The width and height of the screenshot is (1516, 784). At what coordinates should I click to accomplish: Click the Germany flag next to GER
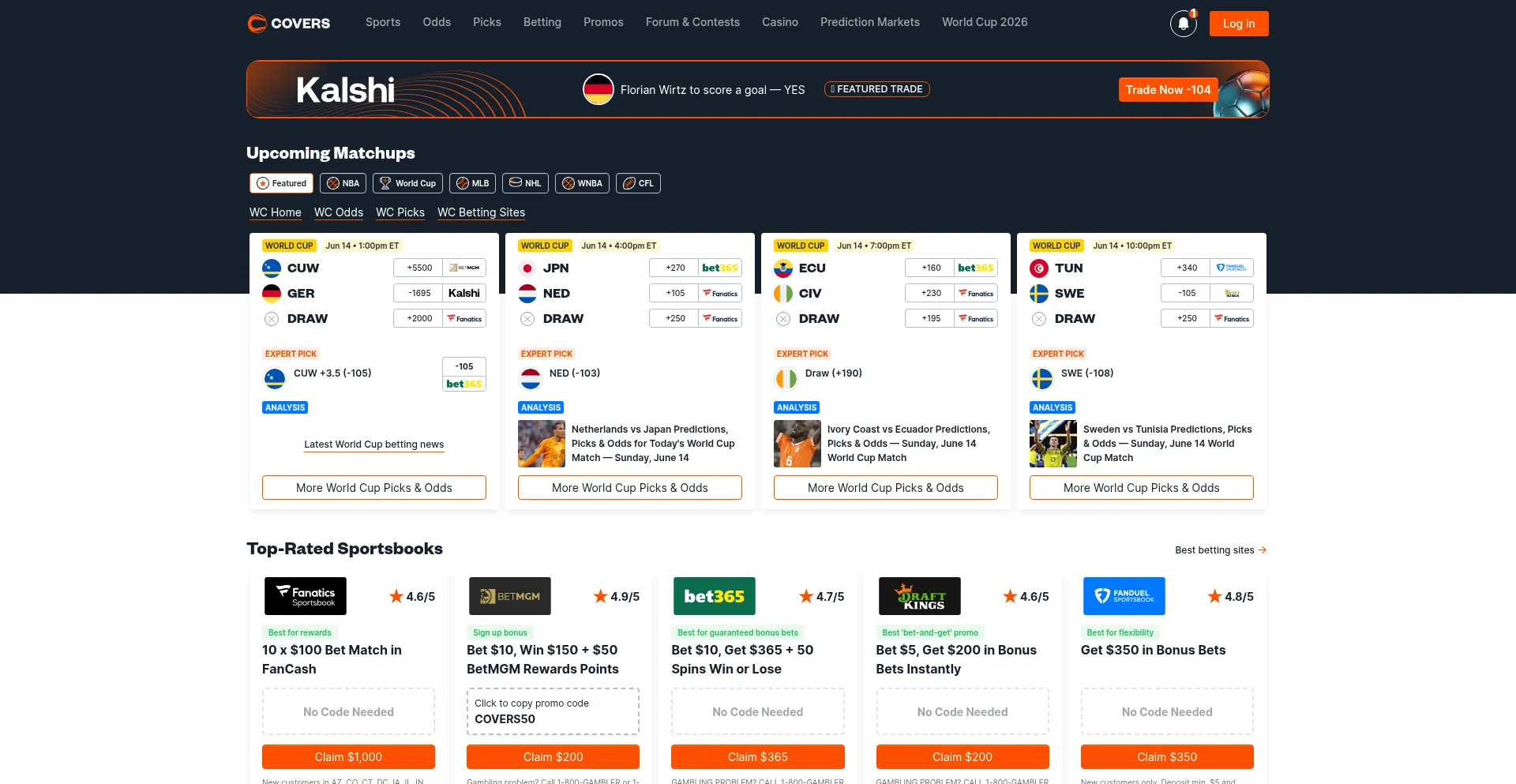point(272,293)
